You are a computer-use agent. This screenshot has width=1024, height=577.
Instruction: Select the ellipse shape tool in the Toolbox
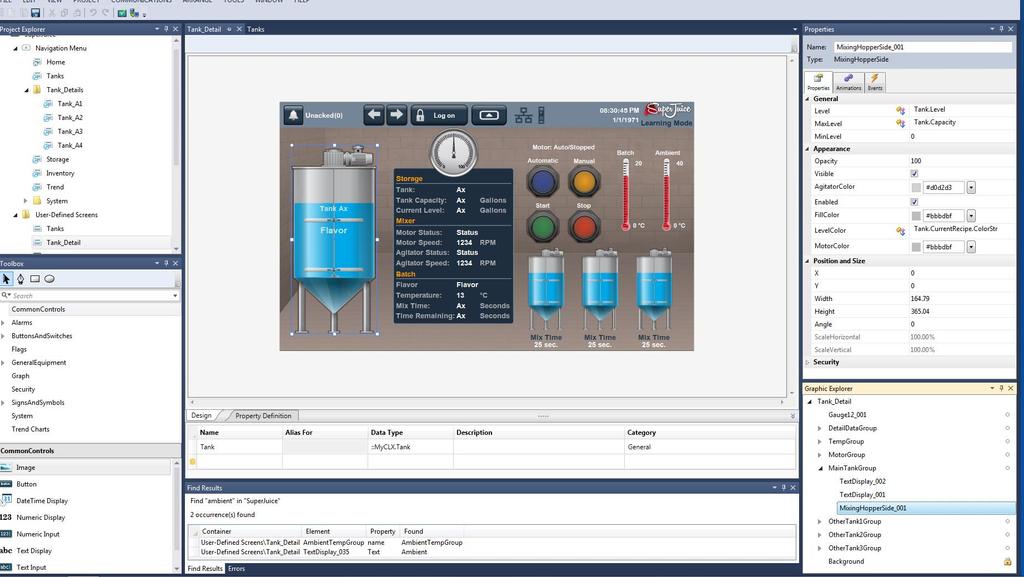[49, 279]
